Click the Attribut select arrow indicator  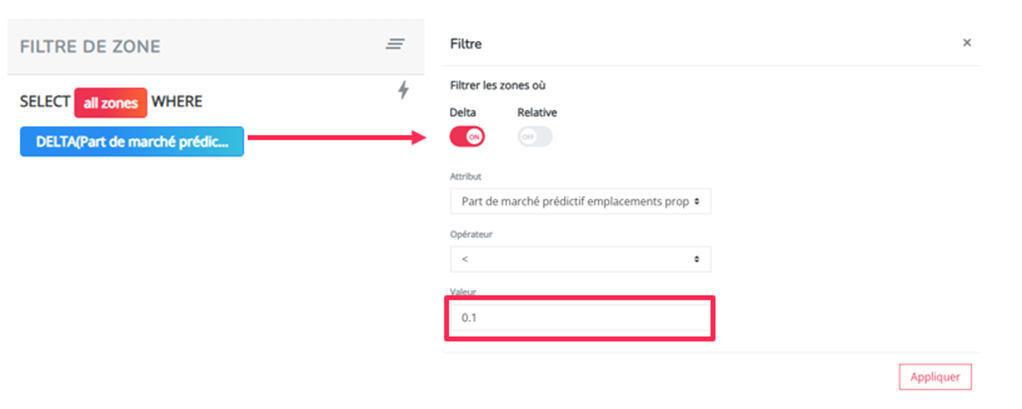[697, 202]
